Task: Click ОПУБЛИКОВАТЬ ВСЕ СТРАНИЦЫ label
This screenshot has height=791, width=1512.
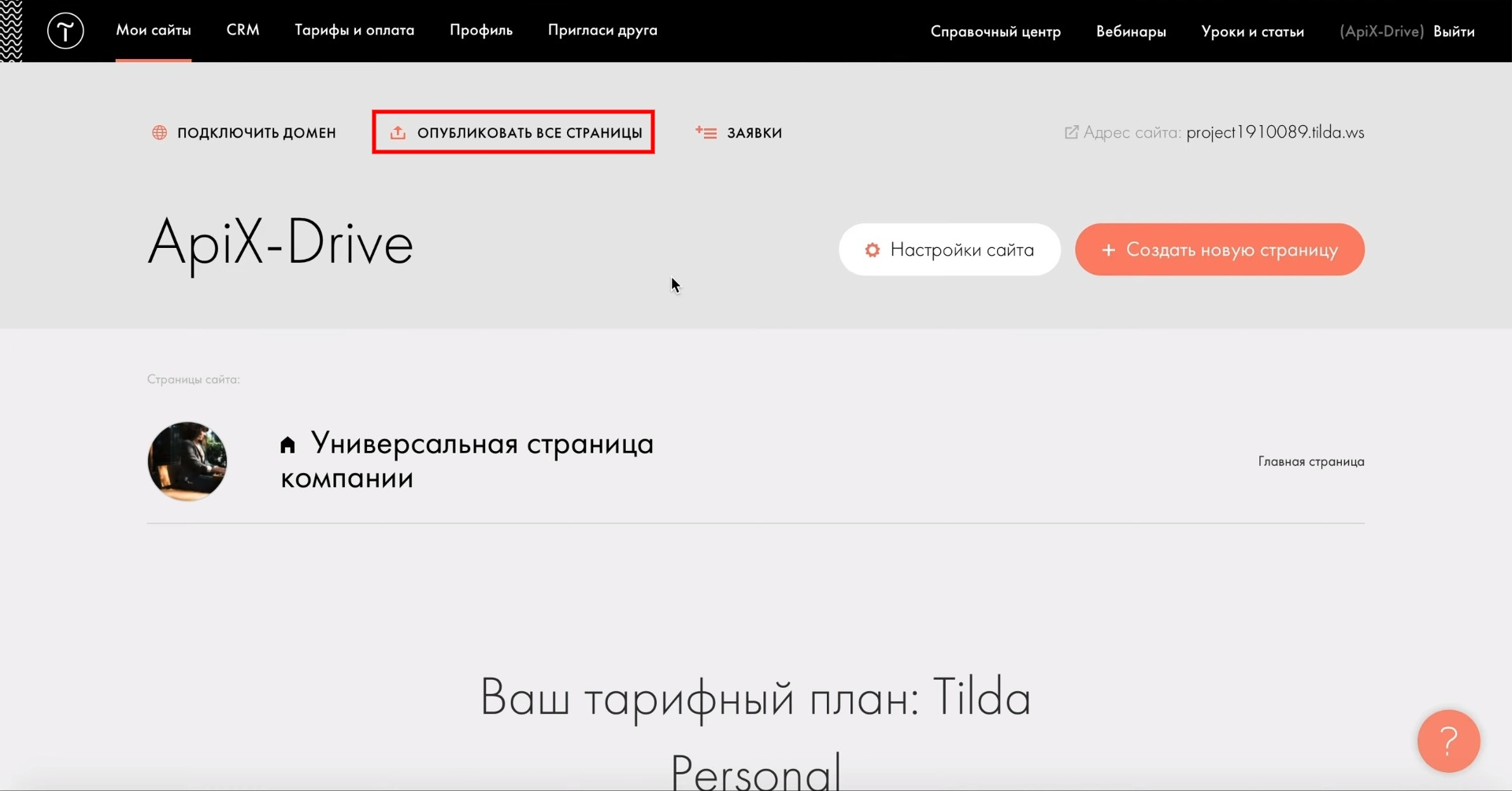Action: [530, 133]
